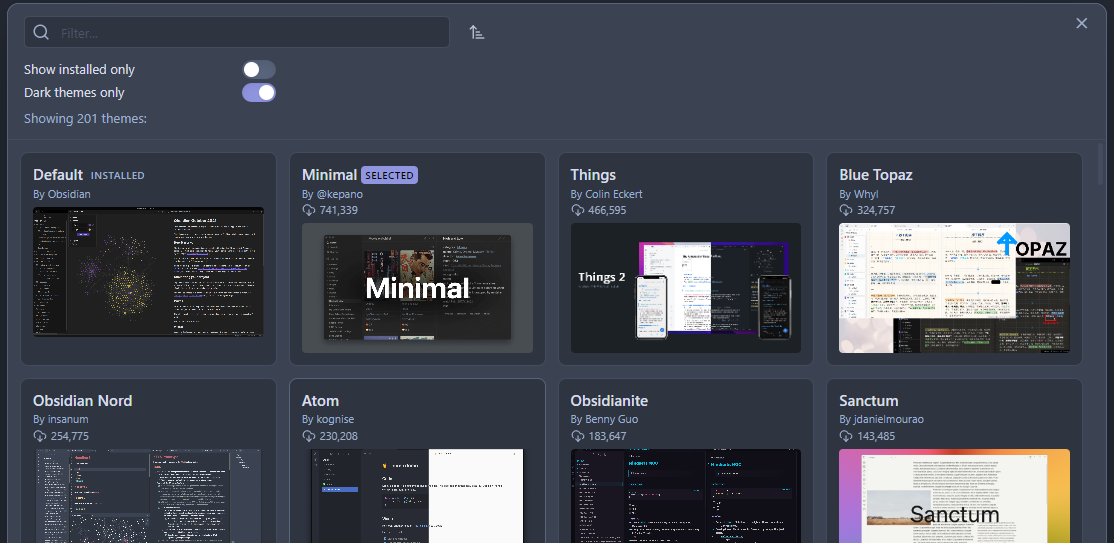Open the Atom theme preview image
1114x543 pixels.
(x=417, y=495)
